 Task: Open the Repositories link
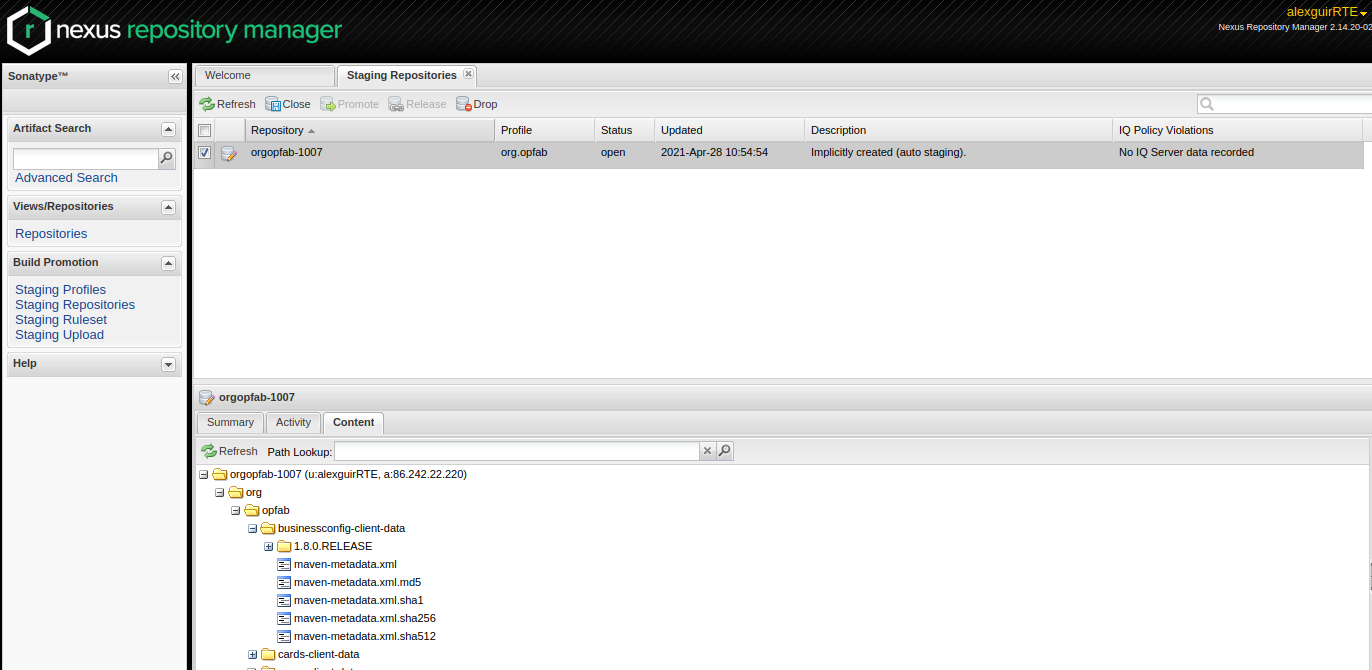coord(51,233)
